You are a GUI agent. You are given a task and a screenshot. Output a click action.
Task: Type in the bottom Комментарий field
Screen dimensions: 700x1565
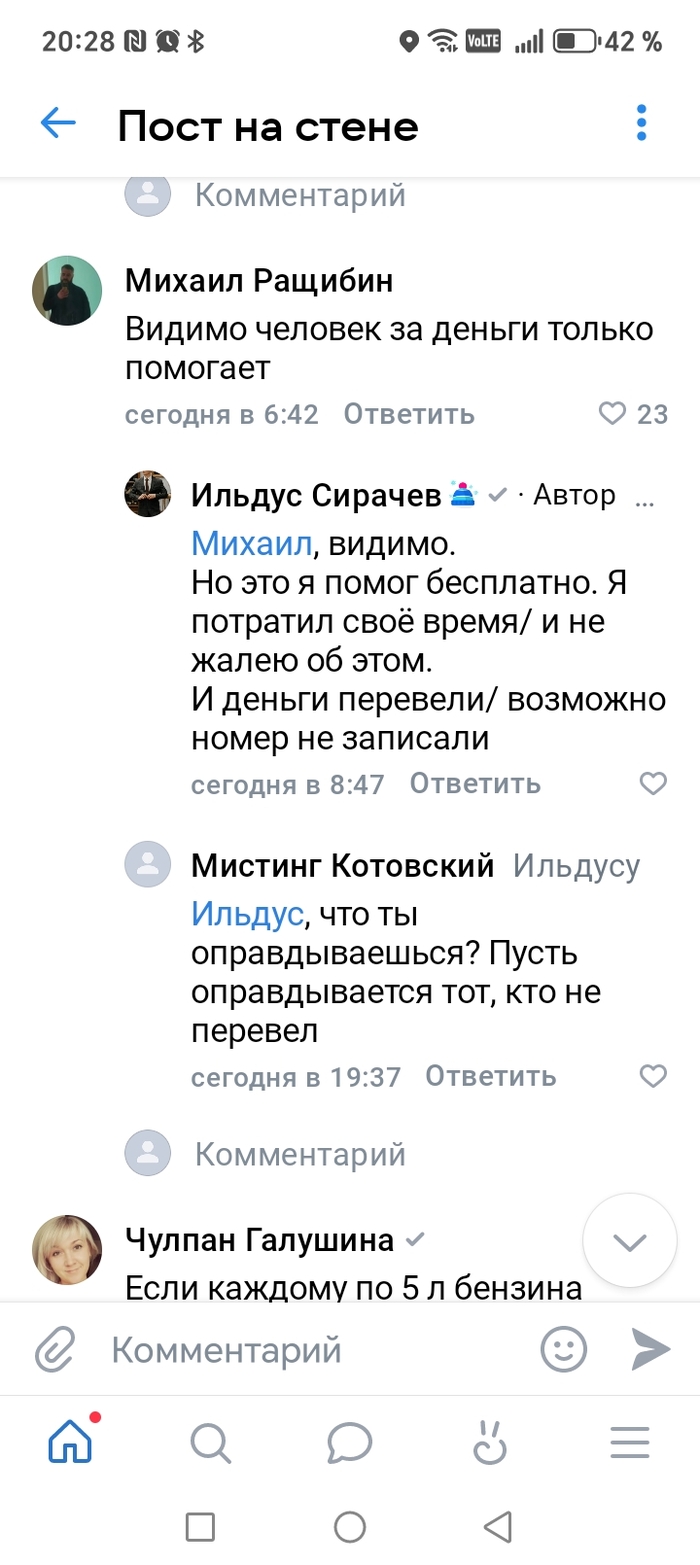click(300, 1350)
